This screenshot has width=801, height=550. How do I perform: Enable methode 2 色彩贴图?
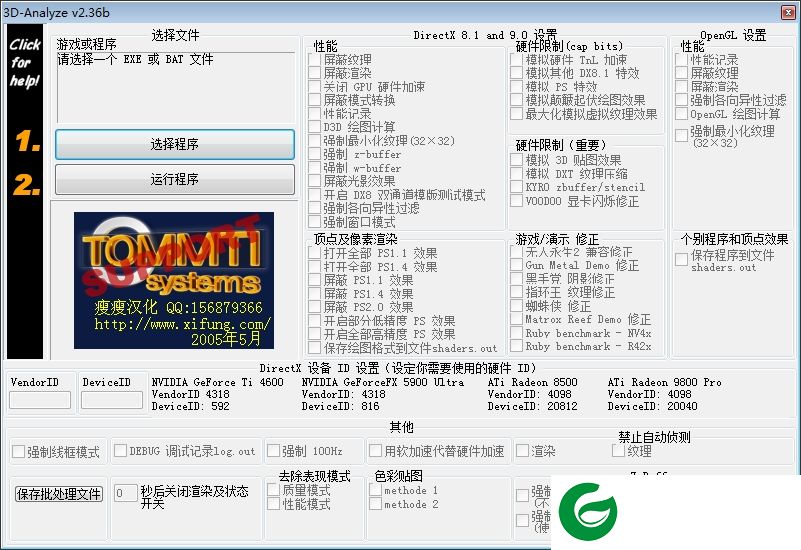375,504
